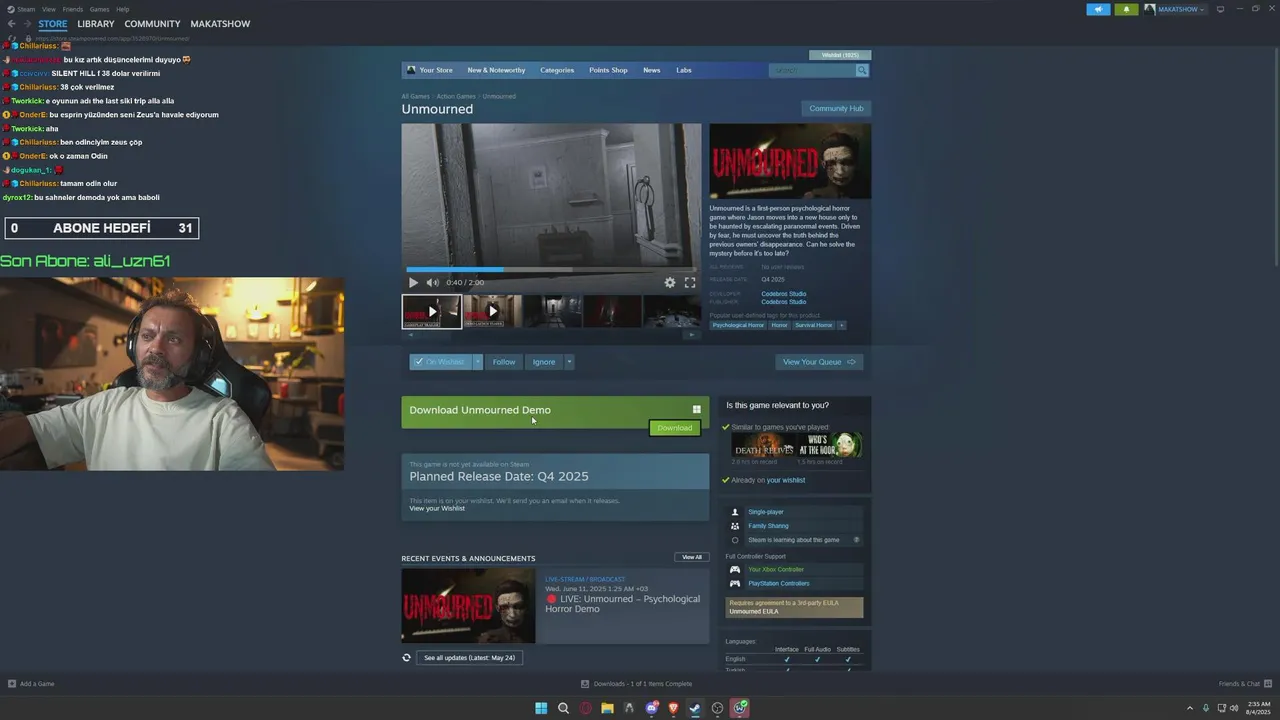Open the Categories menu

[x=557, y=70]
